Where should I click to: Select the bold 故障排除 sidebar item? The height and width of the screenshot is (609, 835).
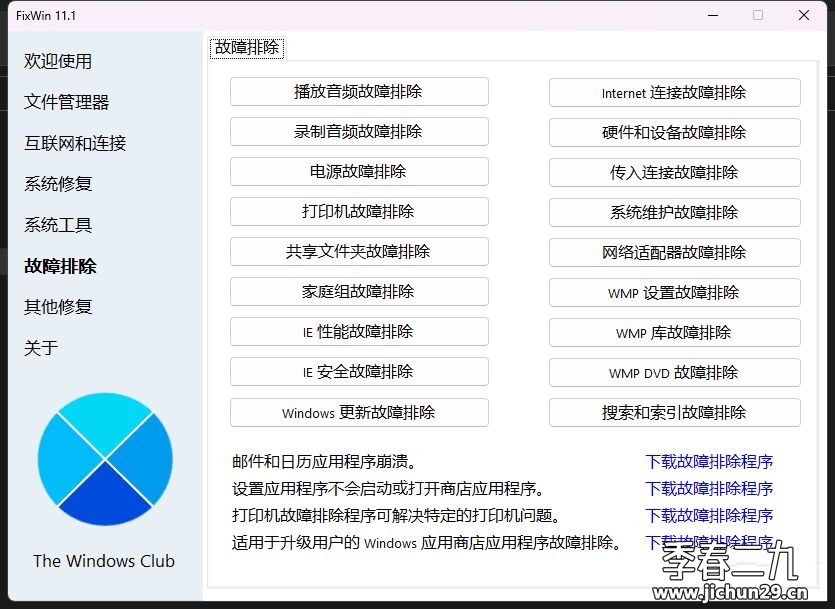(60, 266)
